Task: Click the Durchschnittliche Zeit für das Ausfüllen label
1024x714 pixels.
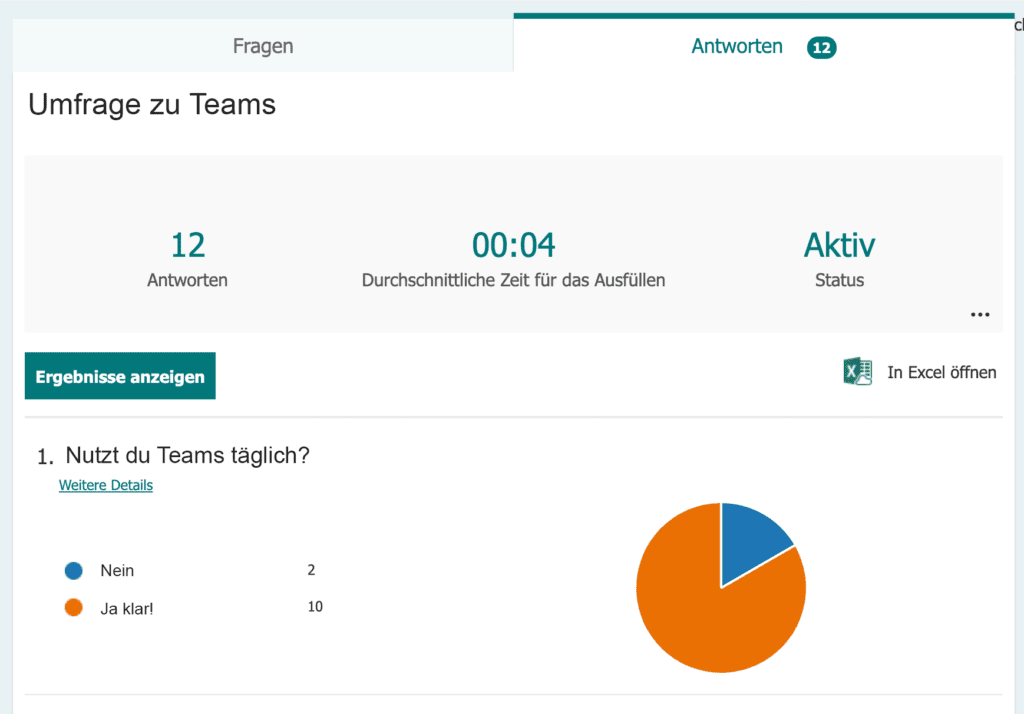Action: [513, 280]
